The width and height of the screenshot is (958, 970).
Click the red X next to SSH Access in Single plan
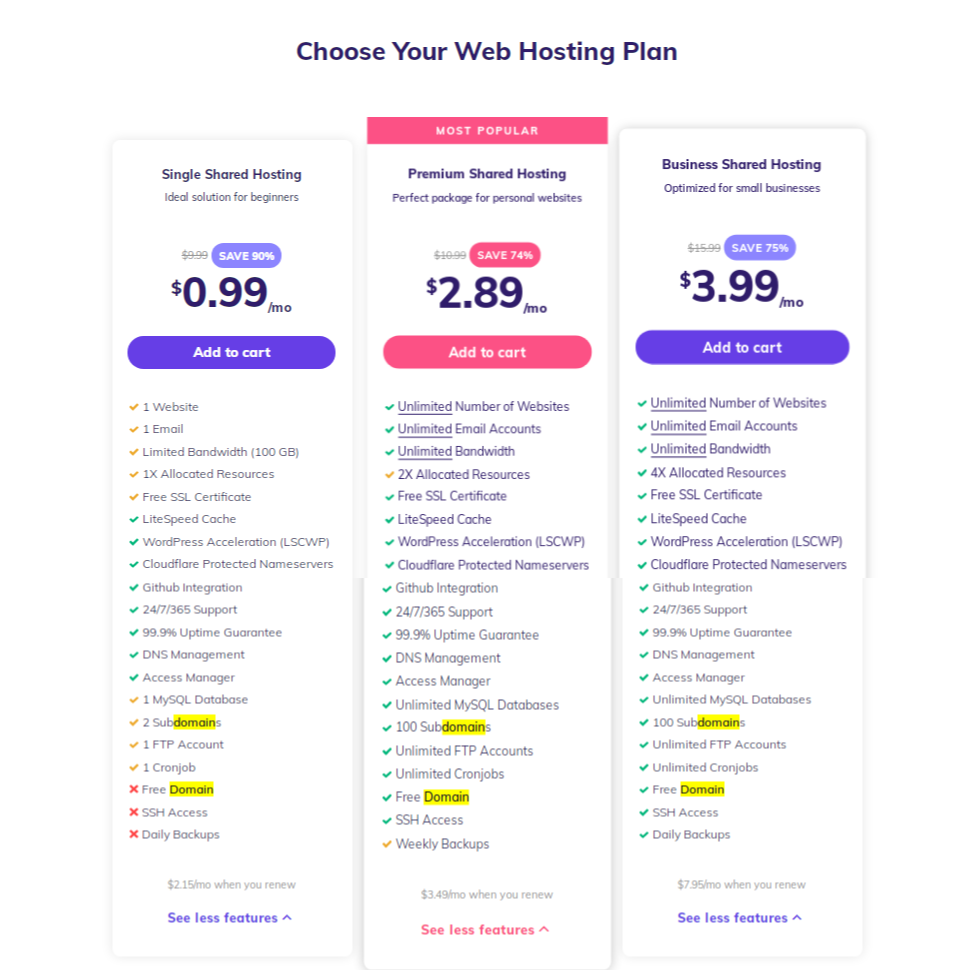[x=134, y=812]
